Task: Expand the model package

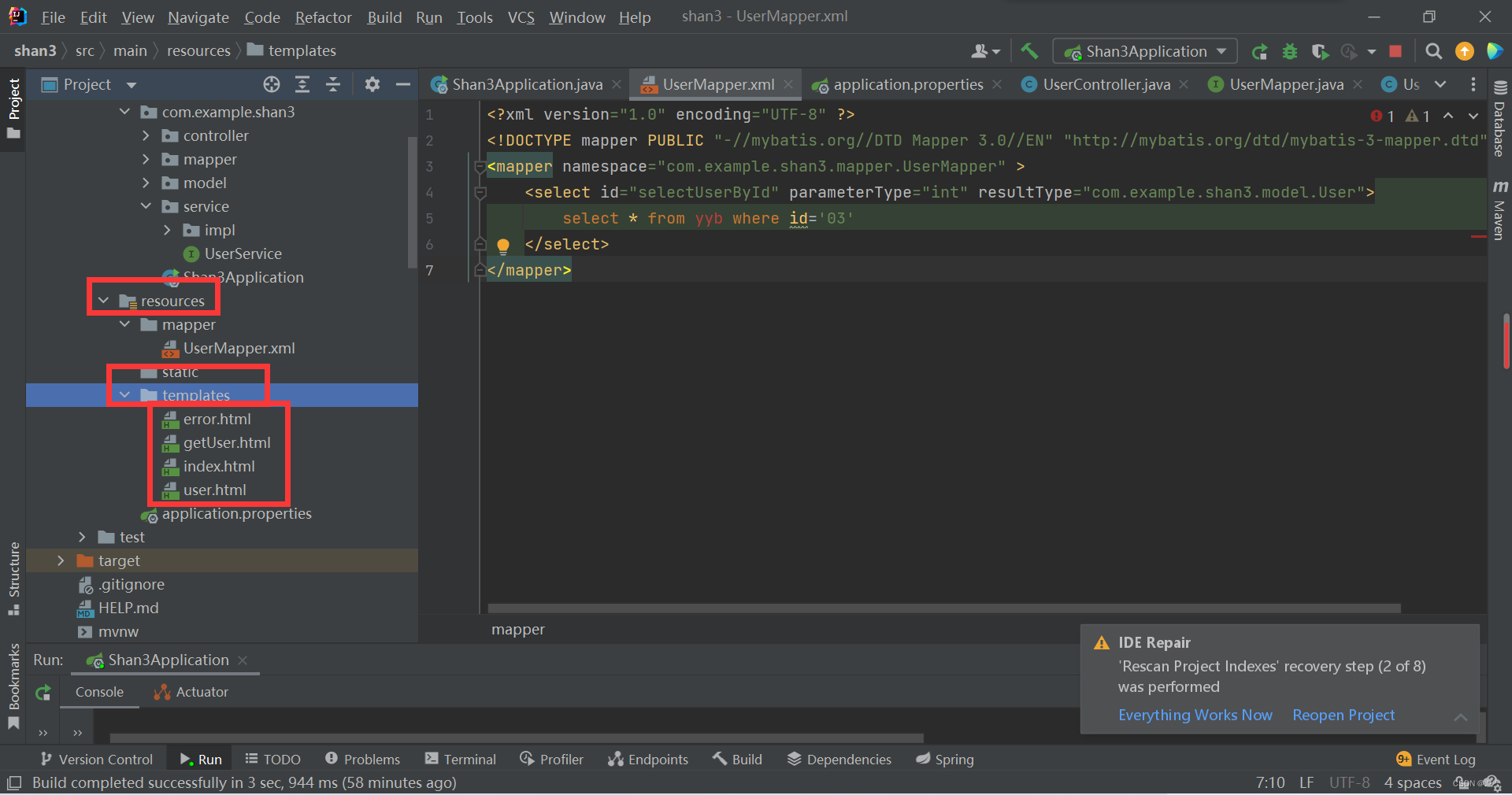Action: [x=146, y=183]
